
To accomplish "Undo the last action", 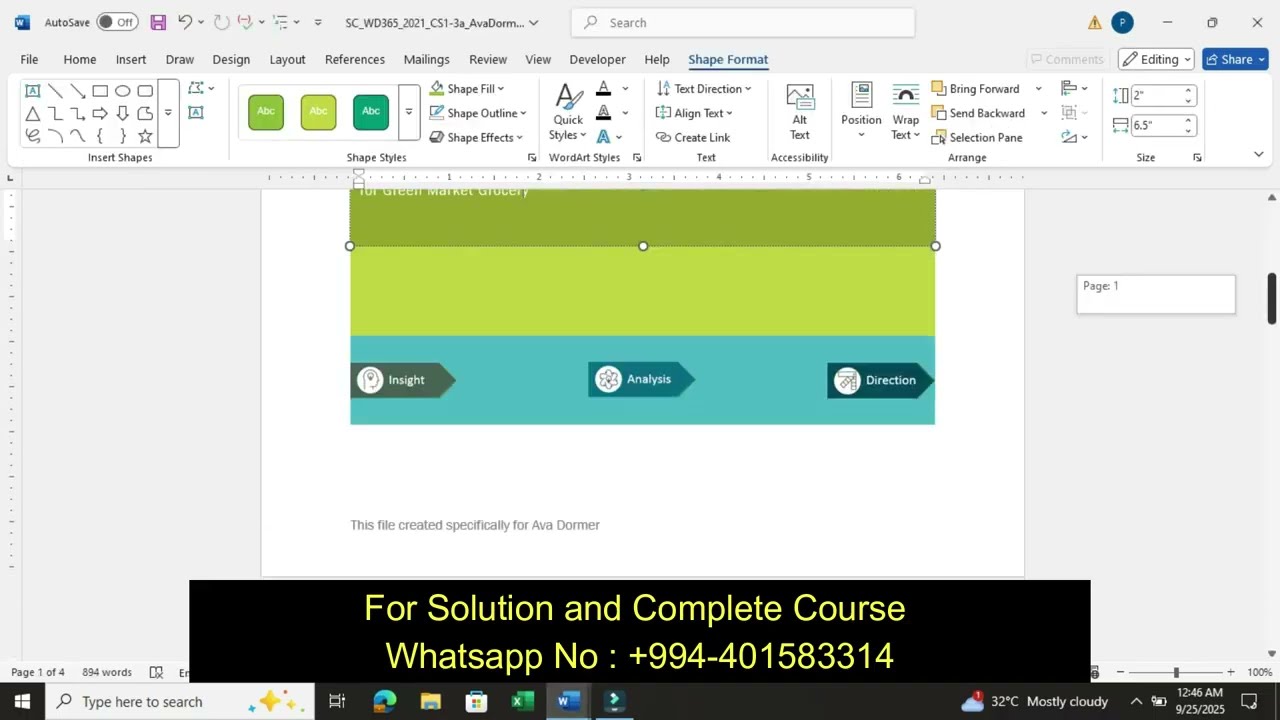I will (x=185, y=22).
